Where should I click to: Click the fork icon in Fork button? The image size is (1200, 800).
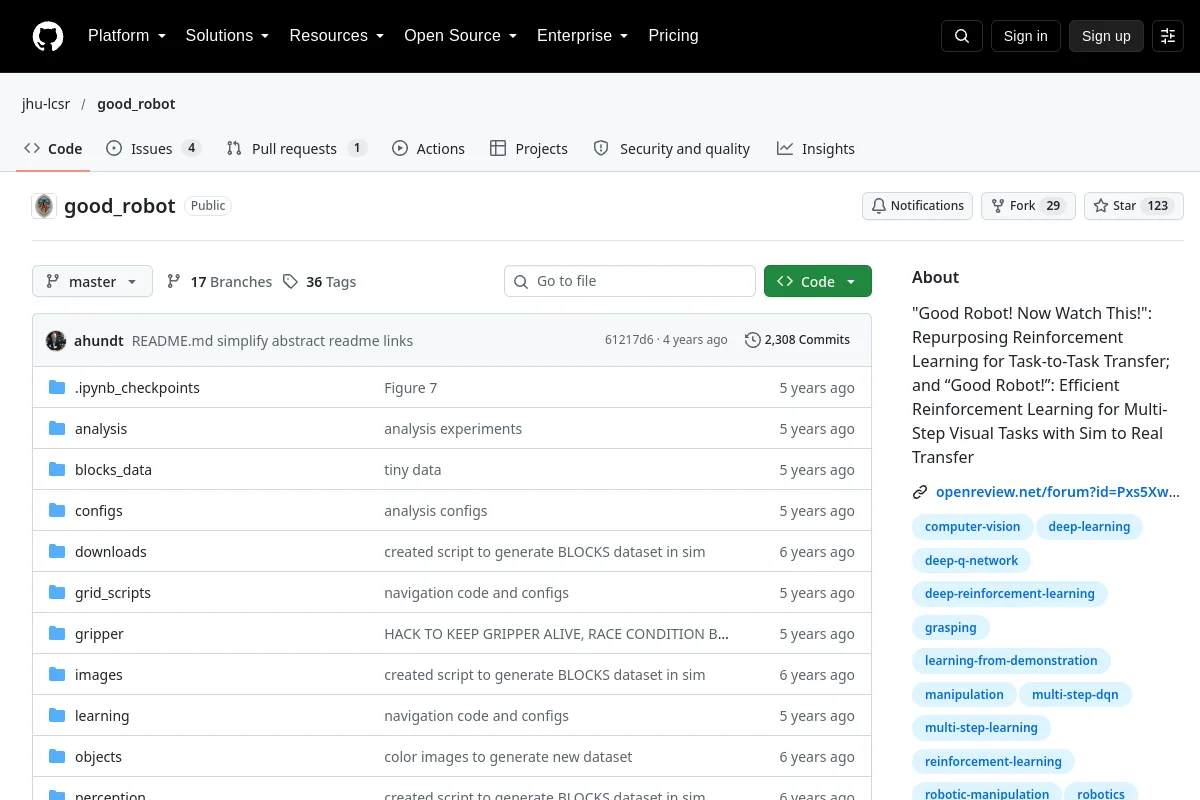998,206
